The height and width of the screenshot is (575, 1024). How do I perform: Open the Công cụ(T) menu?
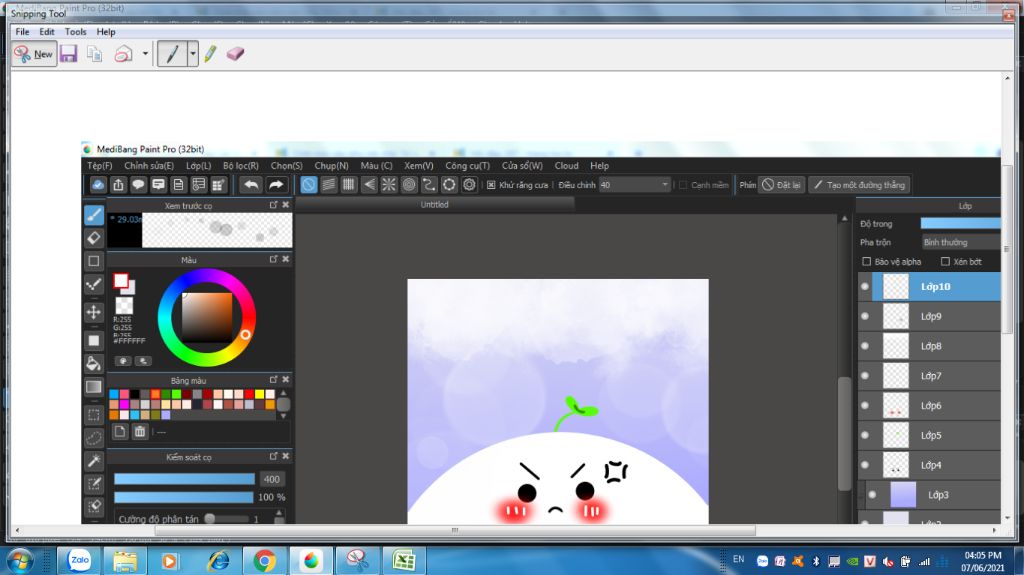tap(468, 166)
